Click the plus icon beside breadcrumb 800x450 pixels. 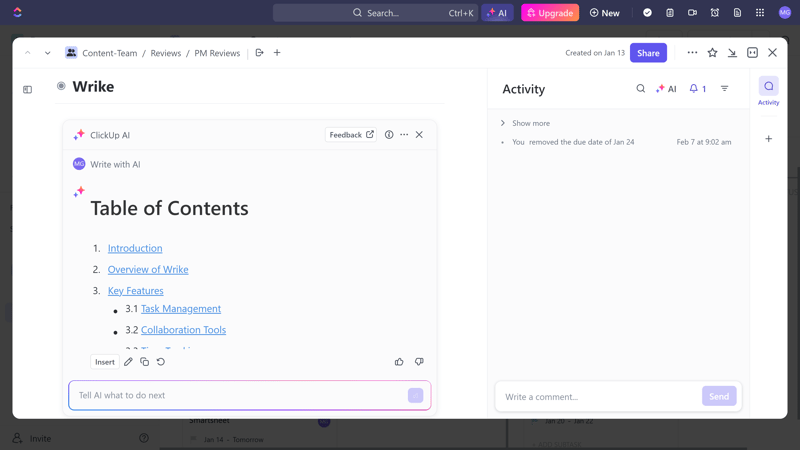point(277,53)
